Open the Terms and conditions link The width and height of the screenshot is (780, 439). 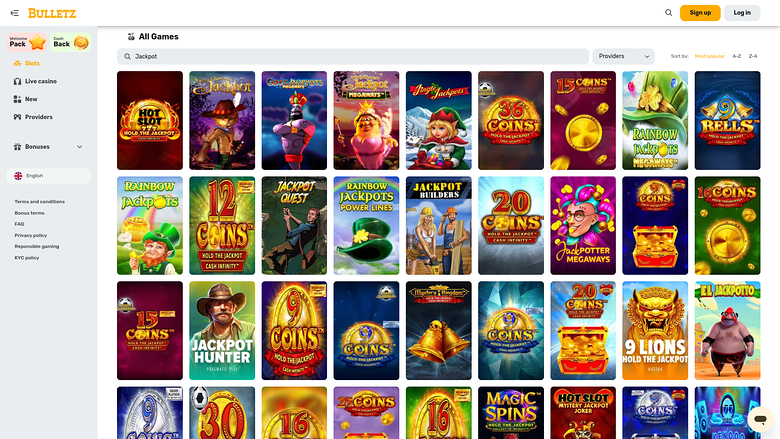click(x=40, y=202)
